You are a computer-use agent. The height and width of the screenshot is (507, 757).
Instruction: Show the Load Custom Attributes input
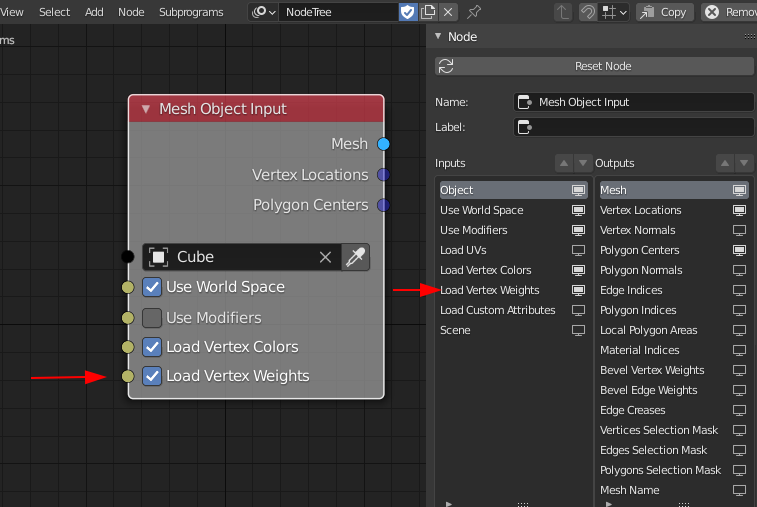coord(578,310)
